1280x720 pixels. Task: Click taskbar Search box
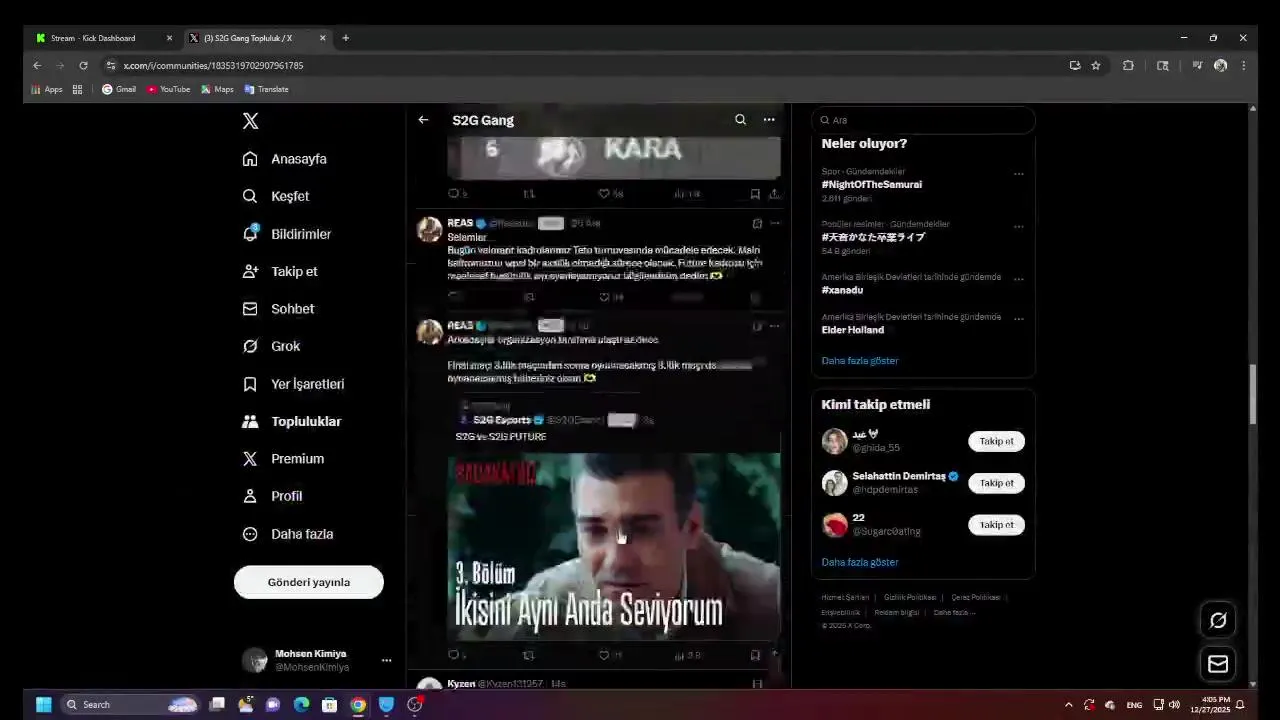coord(130,704)
